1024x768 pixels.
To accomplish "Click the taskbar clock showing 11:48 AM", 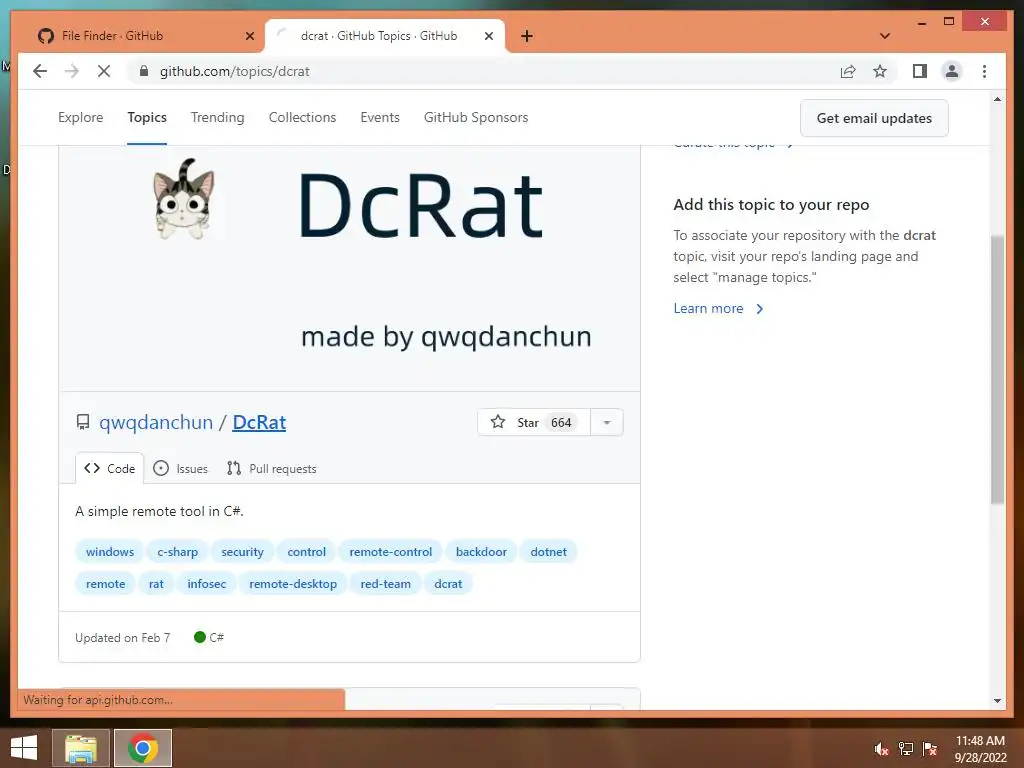I will [980, 749].
